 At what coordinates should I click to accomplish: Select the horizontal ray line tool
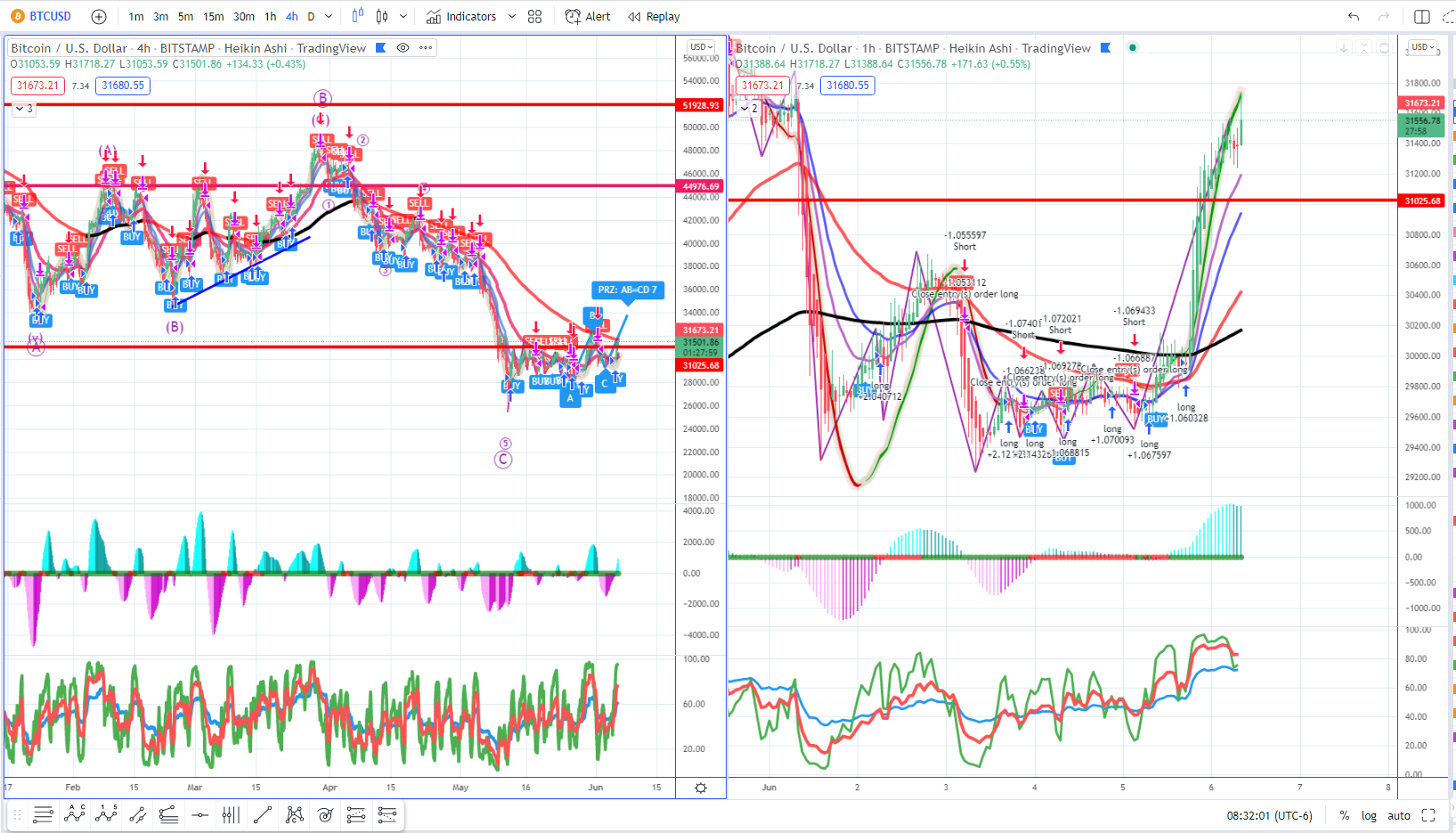200,814
